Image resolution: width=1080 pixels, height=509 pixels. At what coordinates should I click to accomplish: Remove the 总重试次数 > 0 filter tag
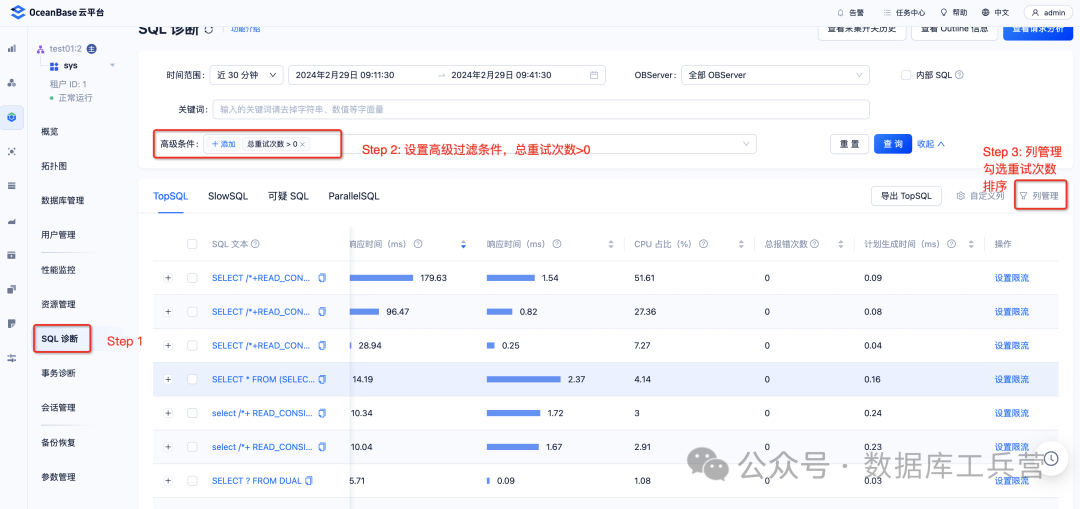[x=302, y=144]
